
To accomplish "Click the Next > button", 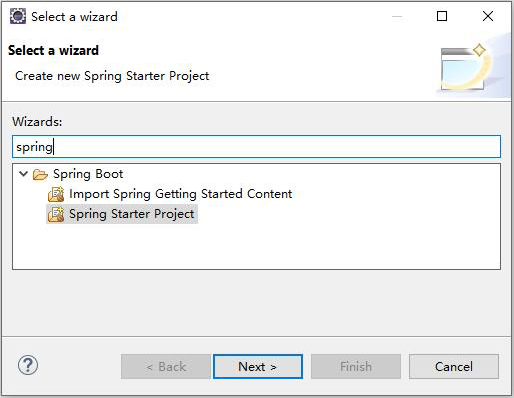I will point(258,367).
